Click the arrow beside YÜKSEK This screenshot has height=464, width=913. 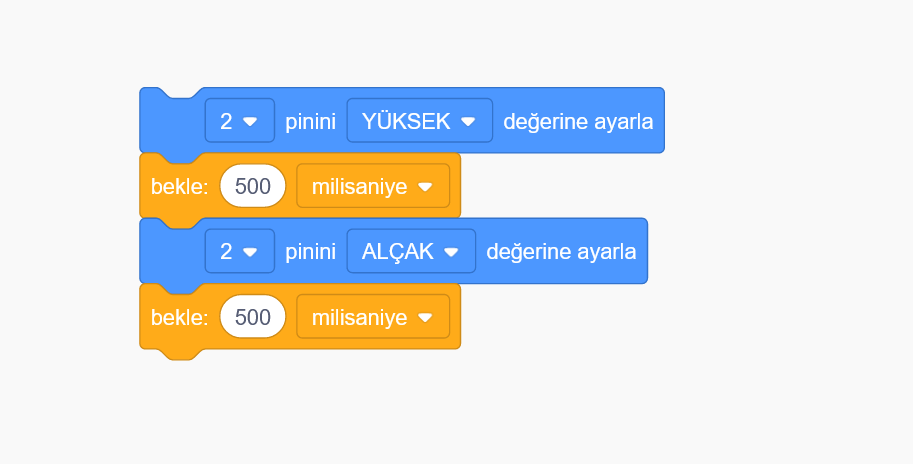[469, 122]
